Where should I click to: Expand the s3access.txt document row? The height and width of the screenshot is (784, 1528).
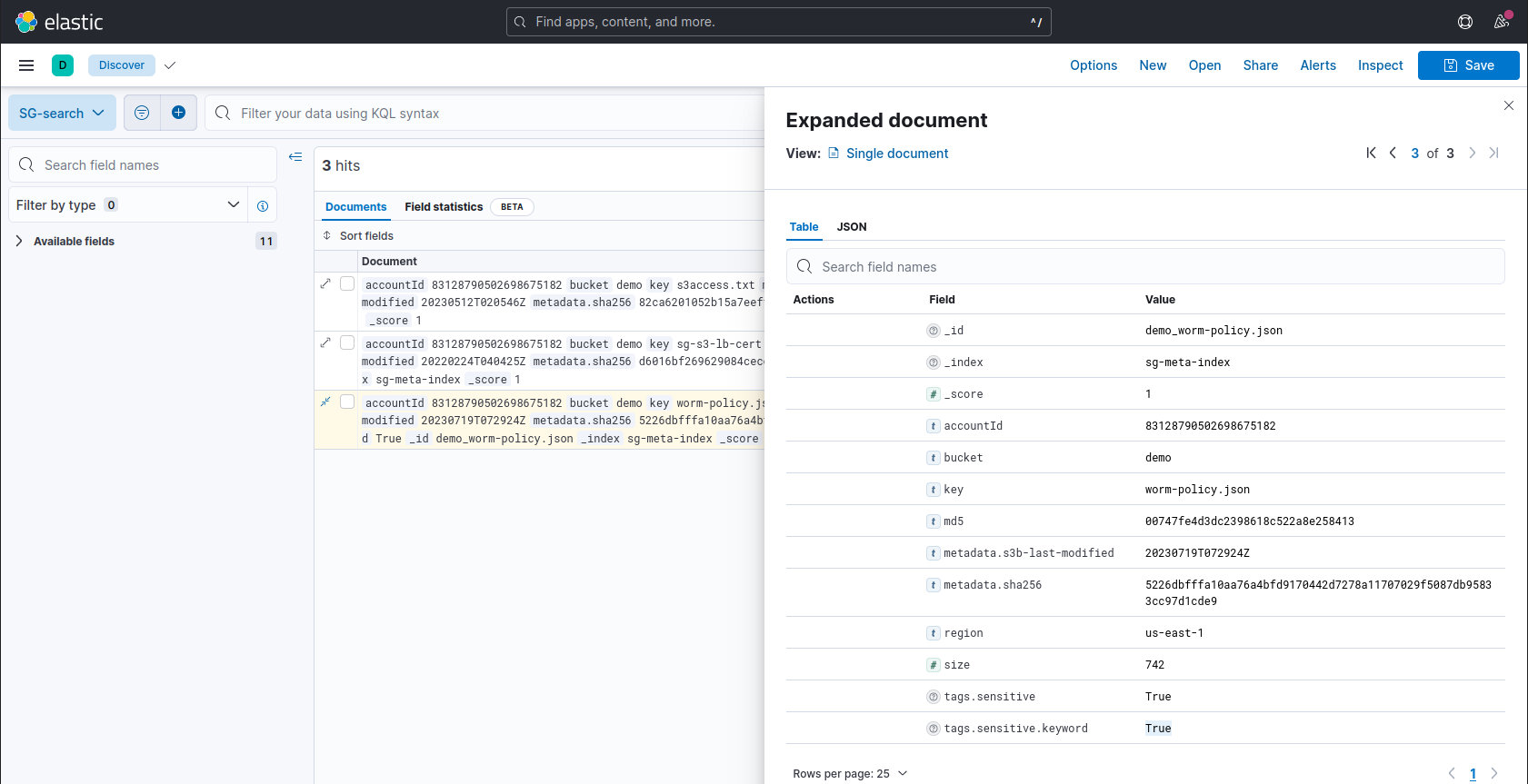(325, 284)
